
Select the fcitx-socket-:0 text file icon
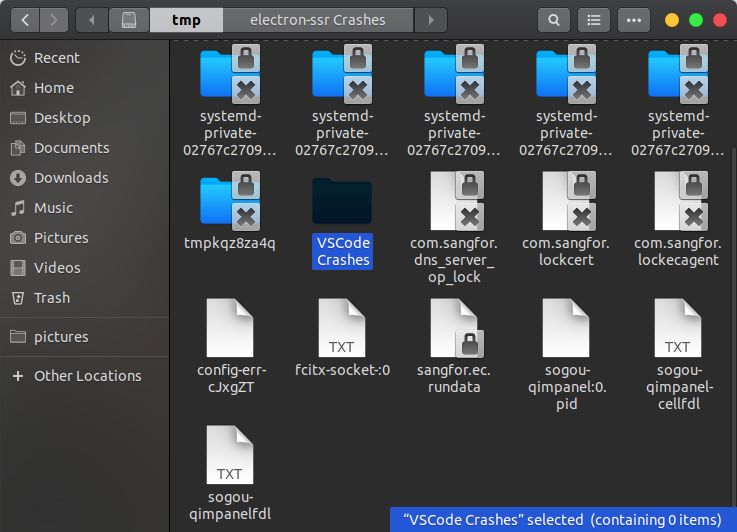[x=342, y=328]
